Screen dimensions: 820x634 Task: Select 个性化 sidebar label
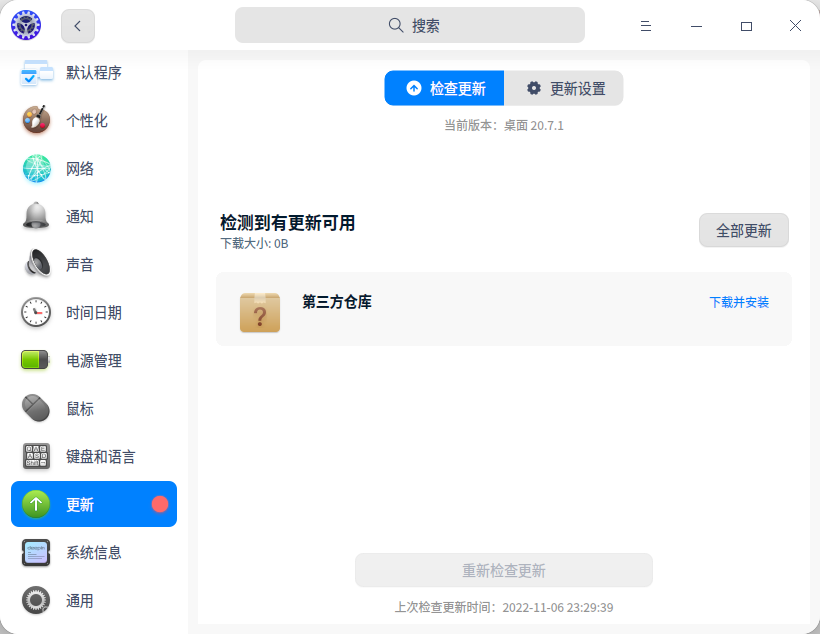coord(87,121)
